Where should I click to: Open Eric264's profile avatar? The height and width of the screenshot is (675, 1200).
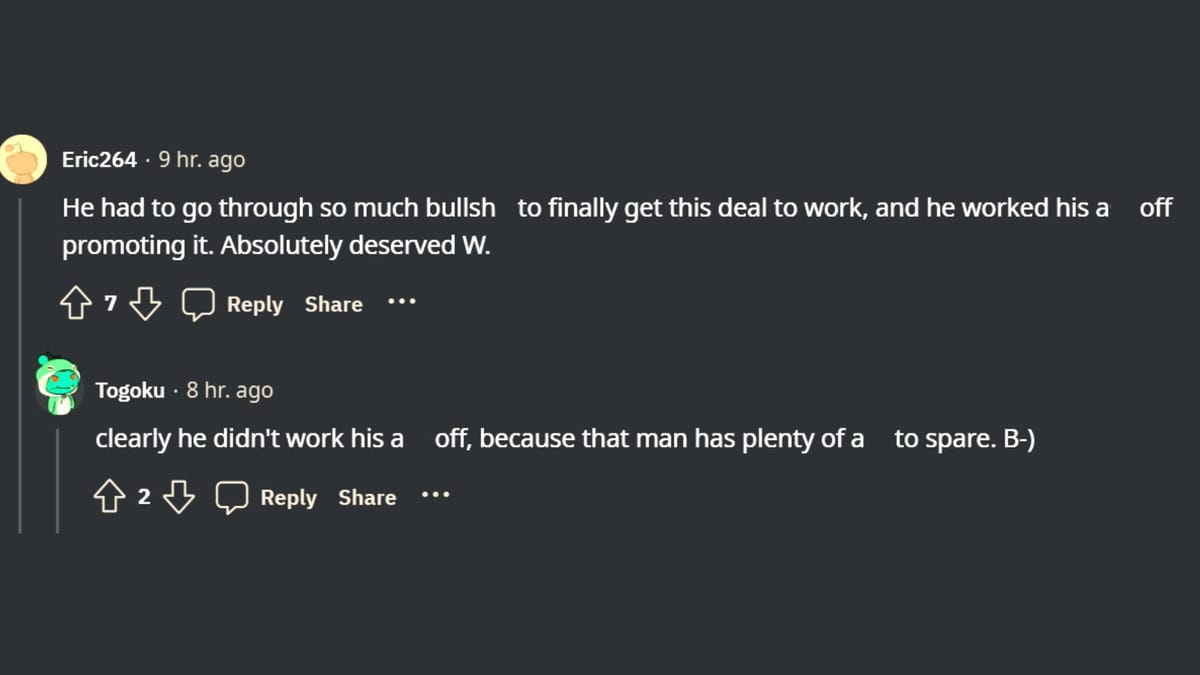pyautogui.click(x=24, y=159)
